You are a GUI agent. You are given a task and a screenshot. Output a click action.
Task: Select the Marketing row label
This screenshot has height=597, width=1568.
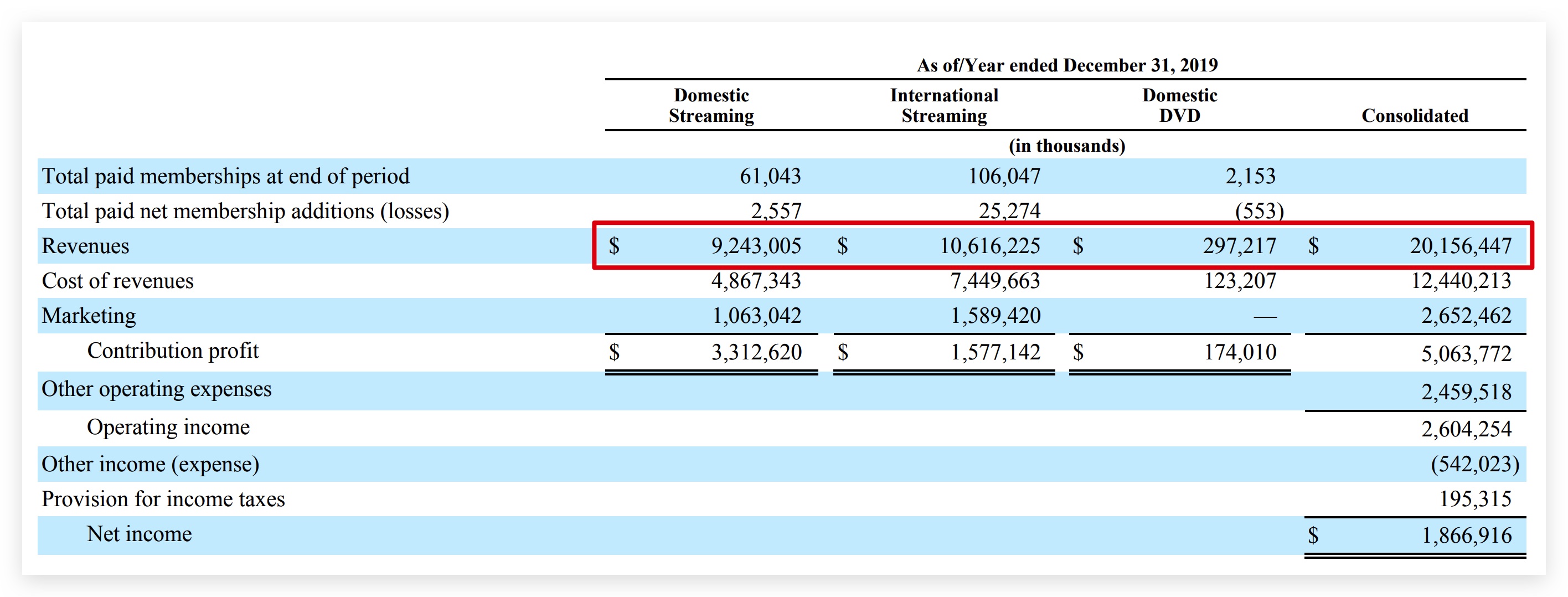coord(89,316)
